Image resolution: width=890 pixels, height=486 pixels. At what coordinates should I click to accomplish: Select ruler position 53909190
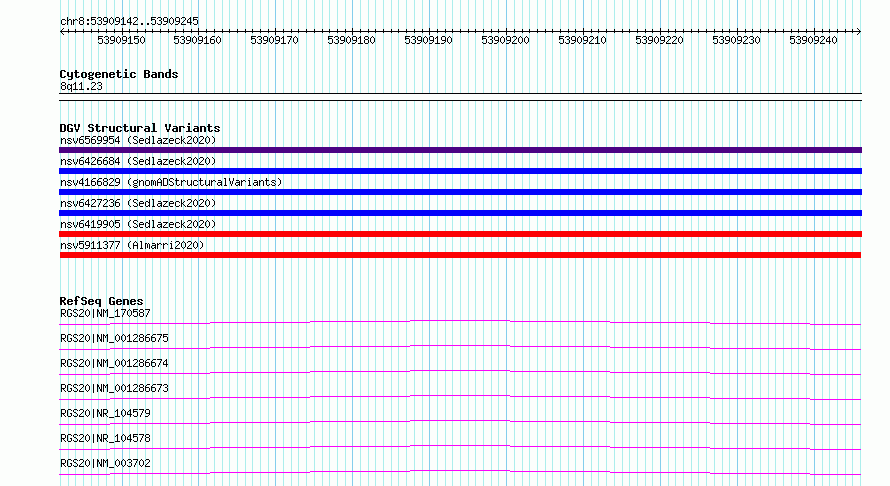click(x=428, y=40)
